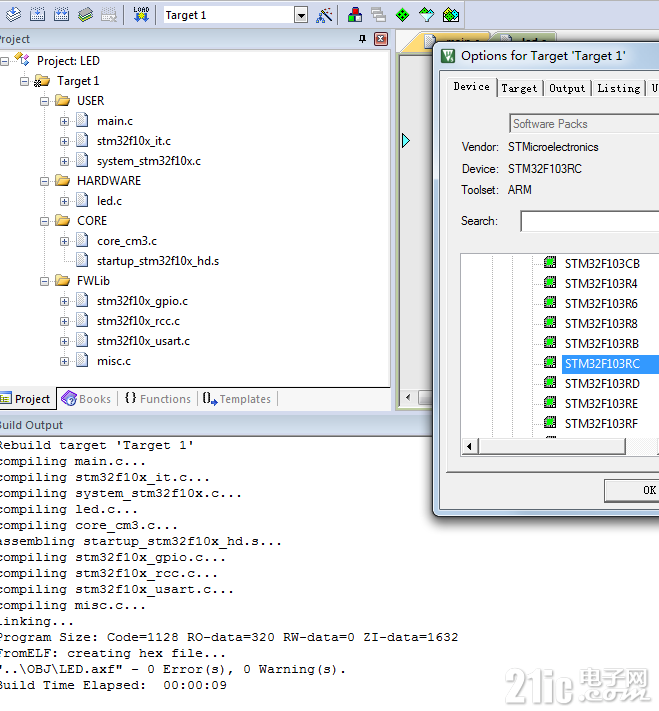Collapse the USER group

tap(44, 101)
